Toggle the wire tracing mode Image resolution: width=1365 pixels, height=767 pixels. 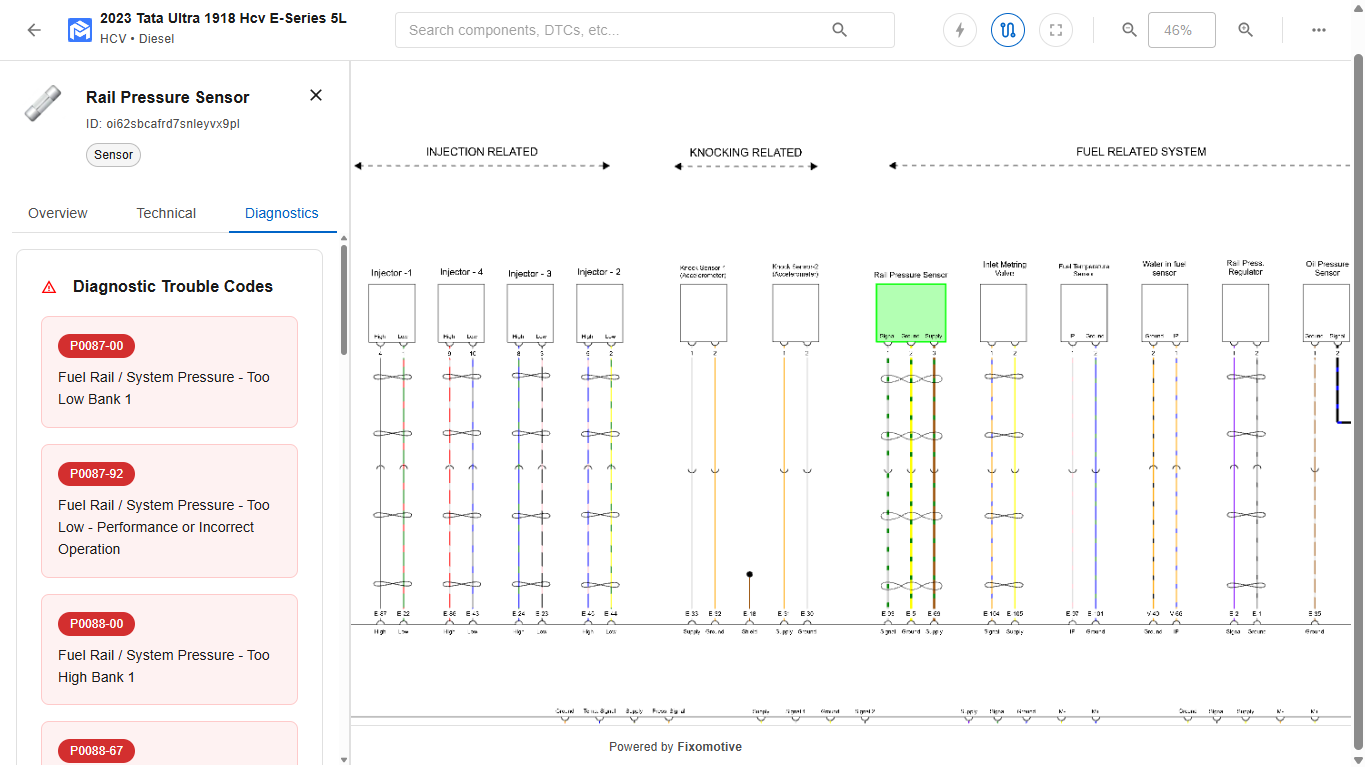tap(1008, 30)
